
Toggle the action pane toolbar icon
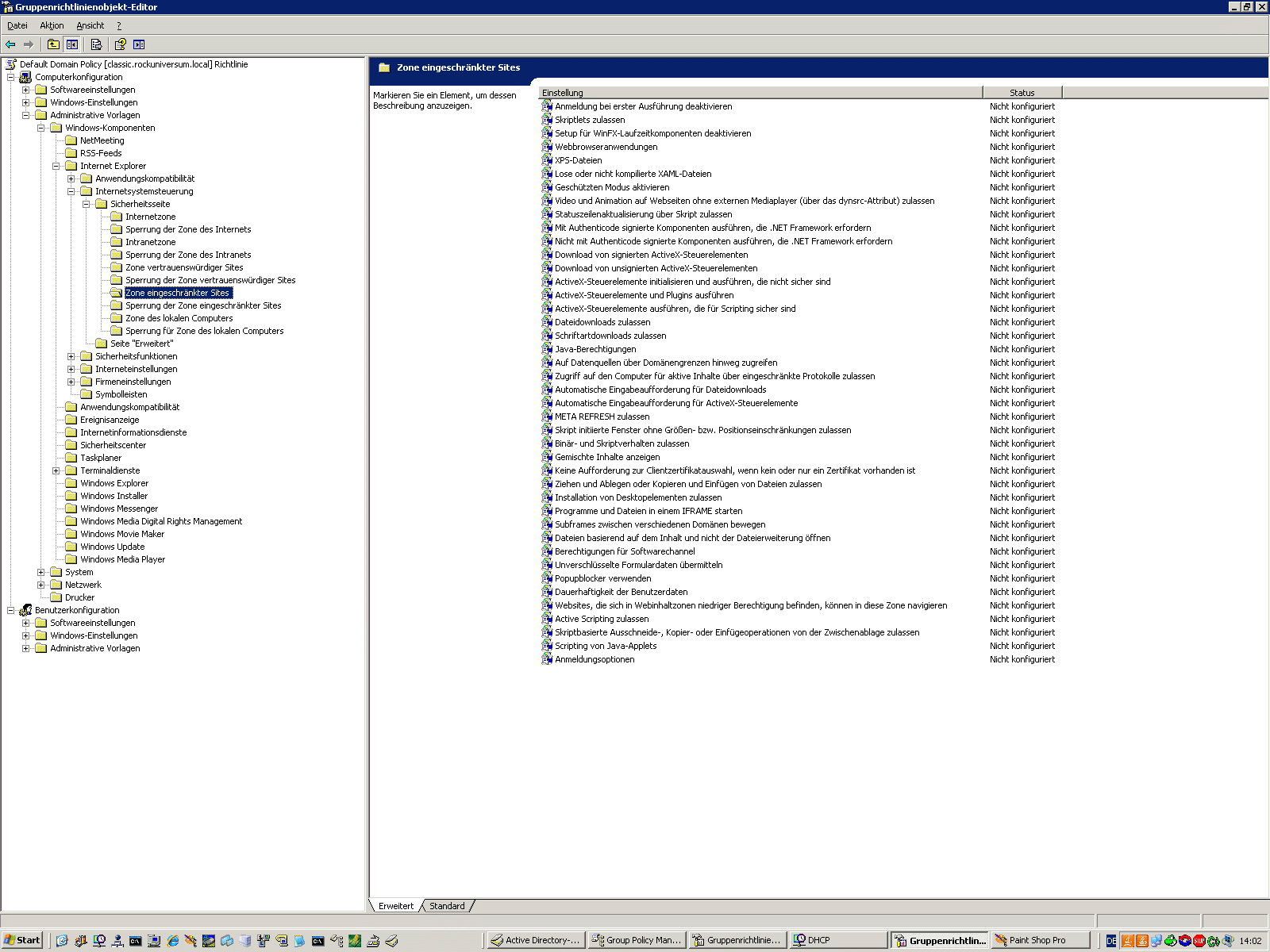pyautogui.click(x=139, y=44)
